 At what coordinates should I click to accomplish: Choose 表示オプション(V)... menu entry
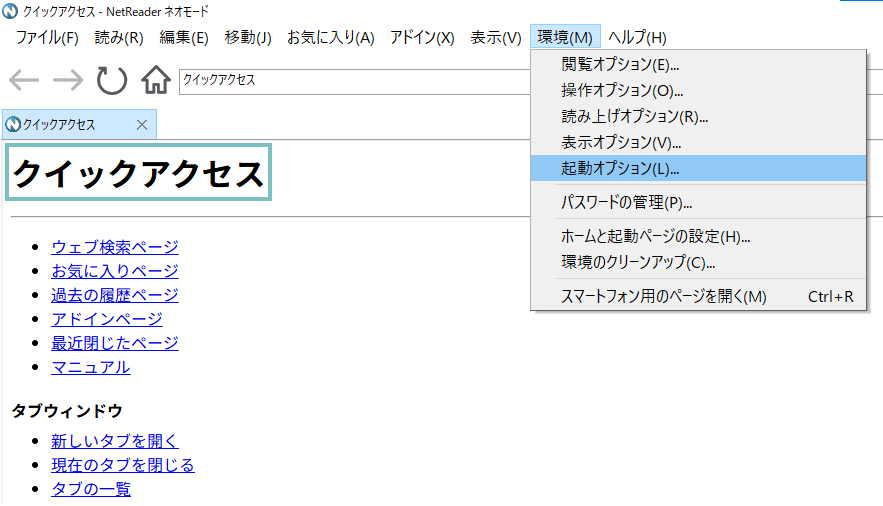coord(698,142)
